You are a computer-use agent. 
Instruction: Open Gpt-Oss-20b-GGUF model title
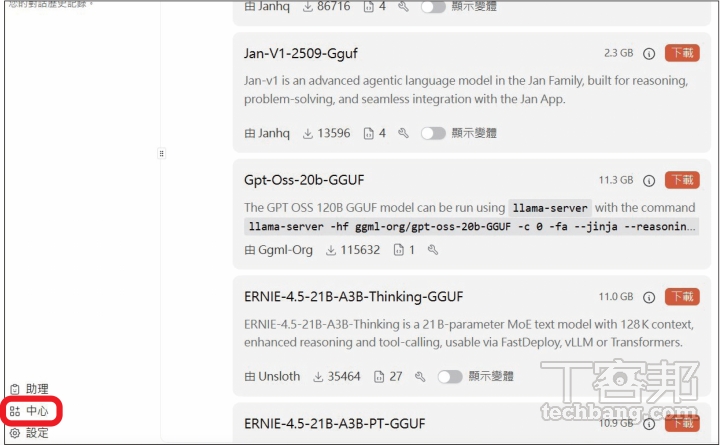304,180
